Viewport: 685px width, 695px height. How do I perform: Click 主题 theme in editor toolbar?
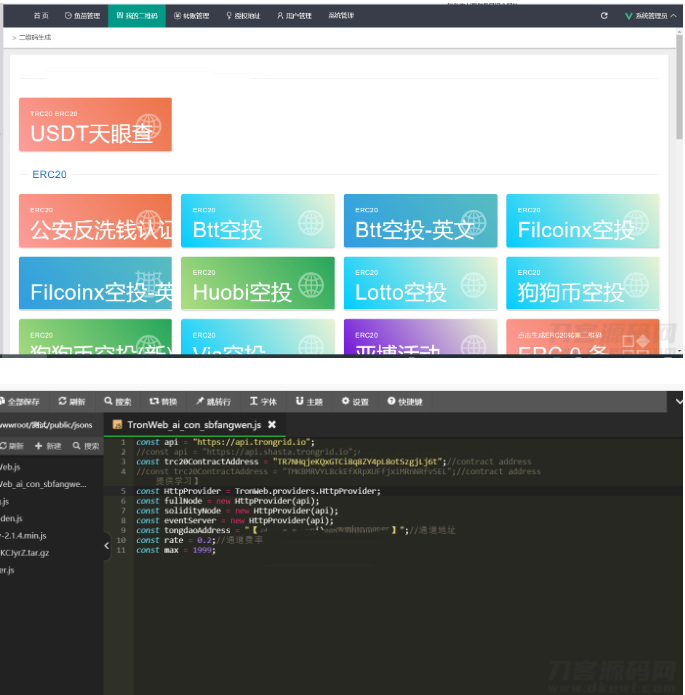click(x=309, y=402)
